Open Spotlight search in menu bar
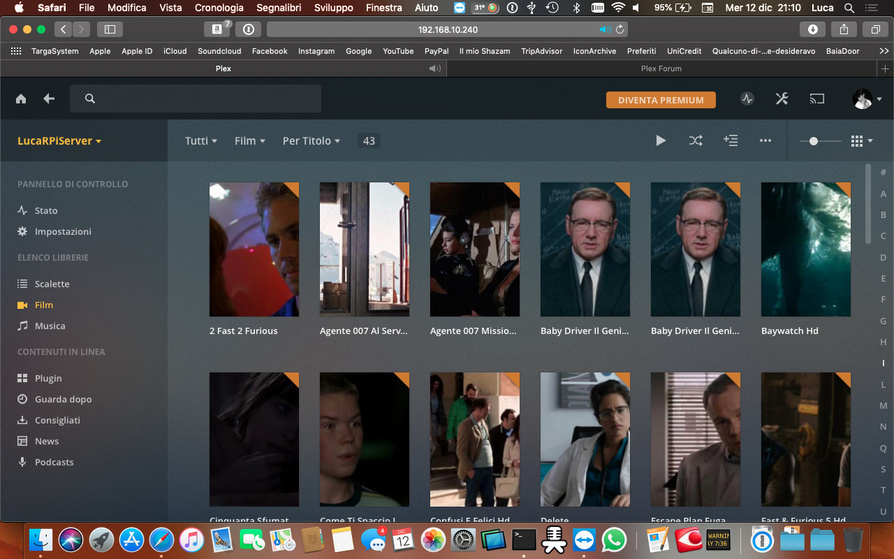 click(x=849, y=7)
